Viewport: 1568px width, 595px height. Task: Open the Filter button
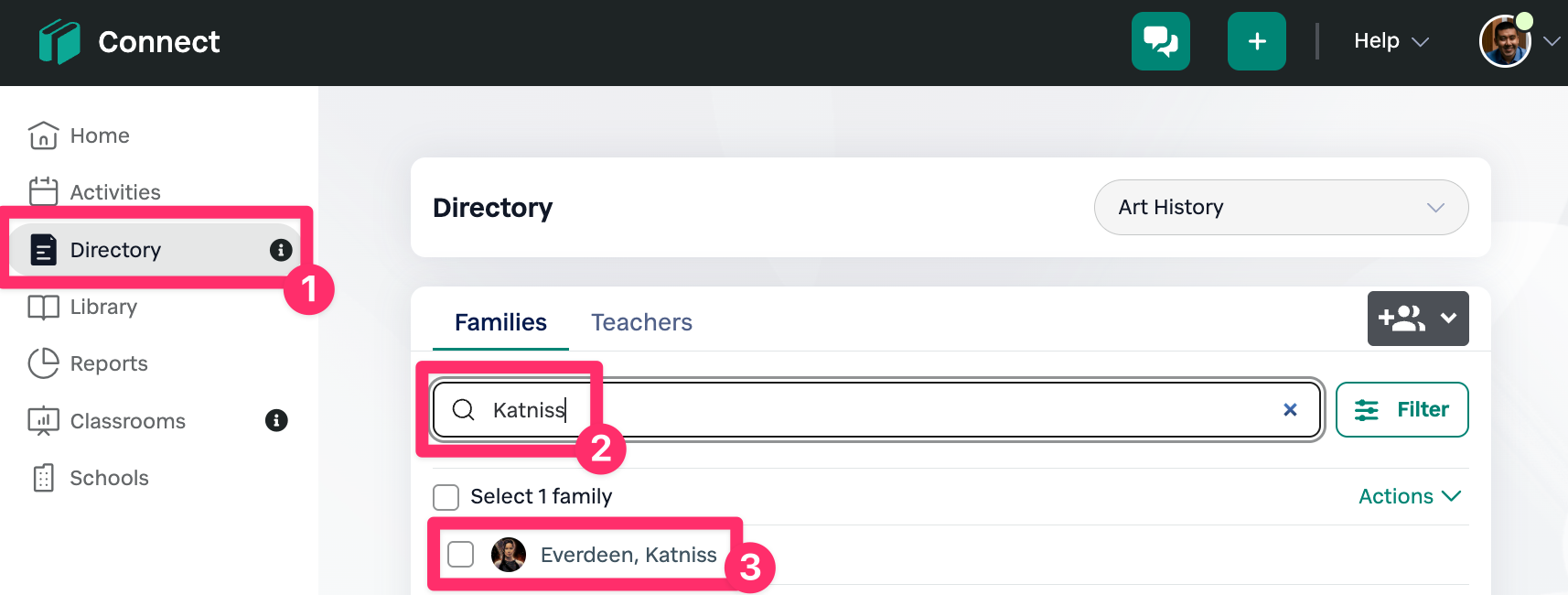click(1402, 410)
